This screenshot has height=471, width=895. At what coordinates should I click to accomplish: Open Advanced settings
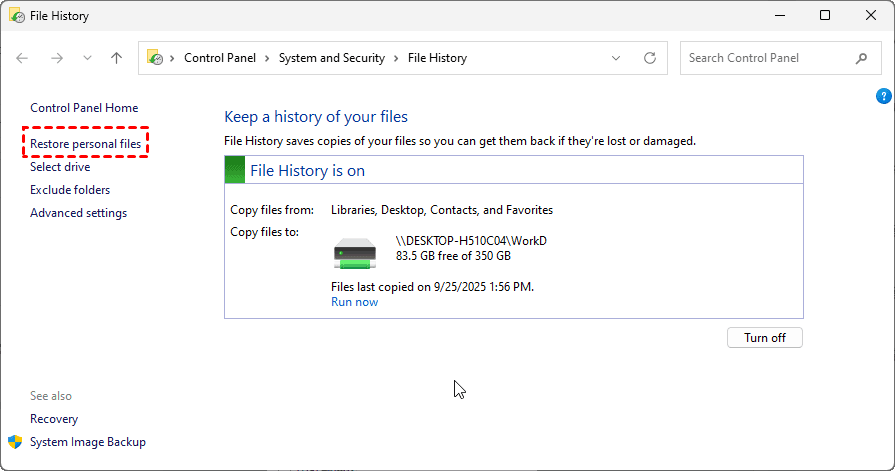pos(79,213)
